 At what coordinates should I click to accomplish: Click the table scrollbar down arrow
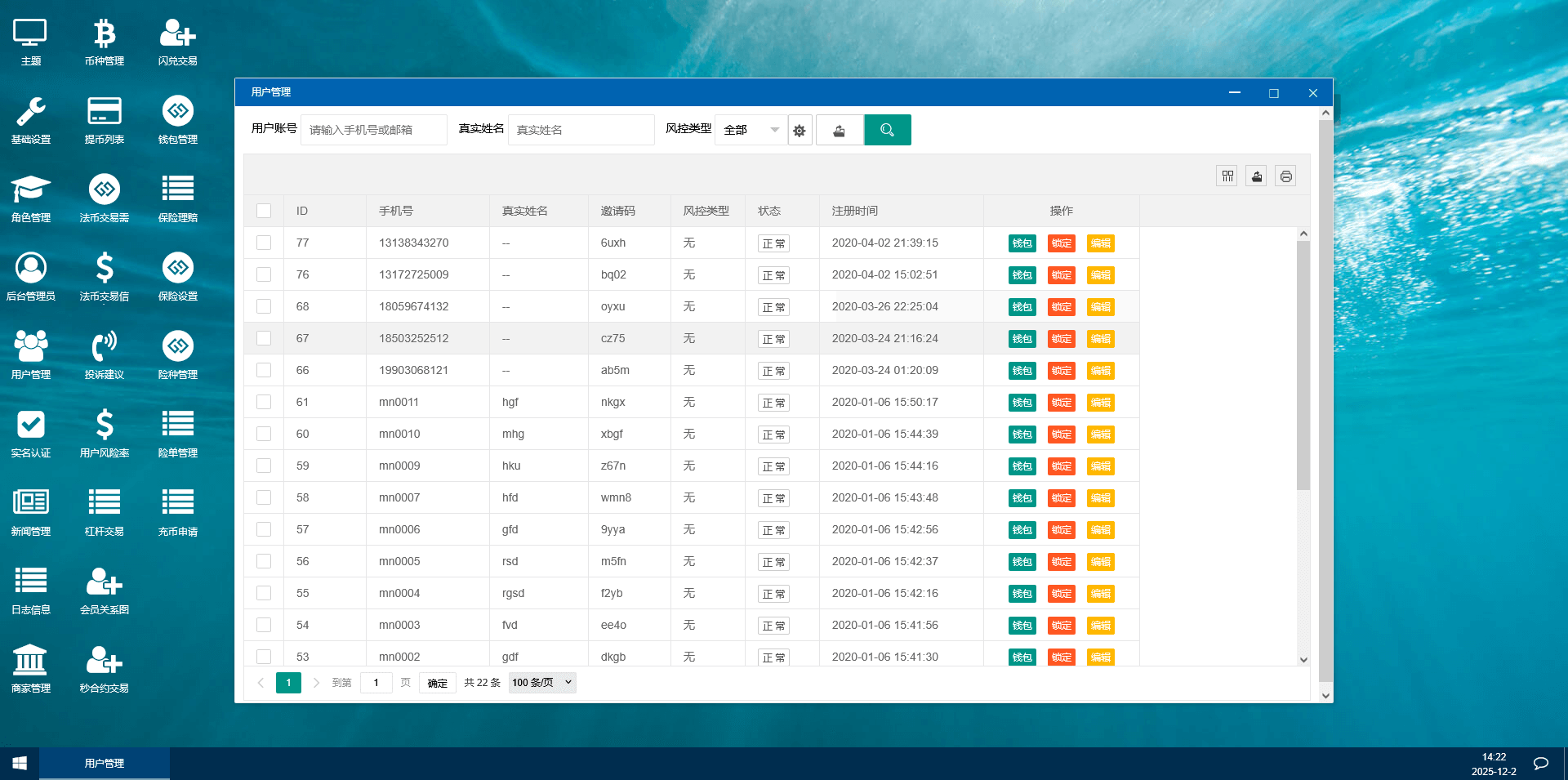point(1303,660)
